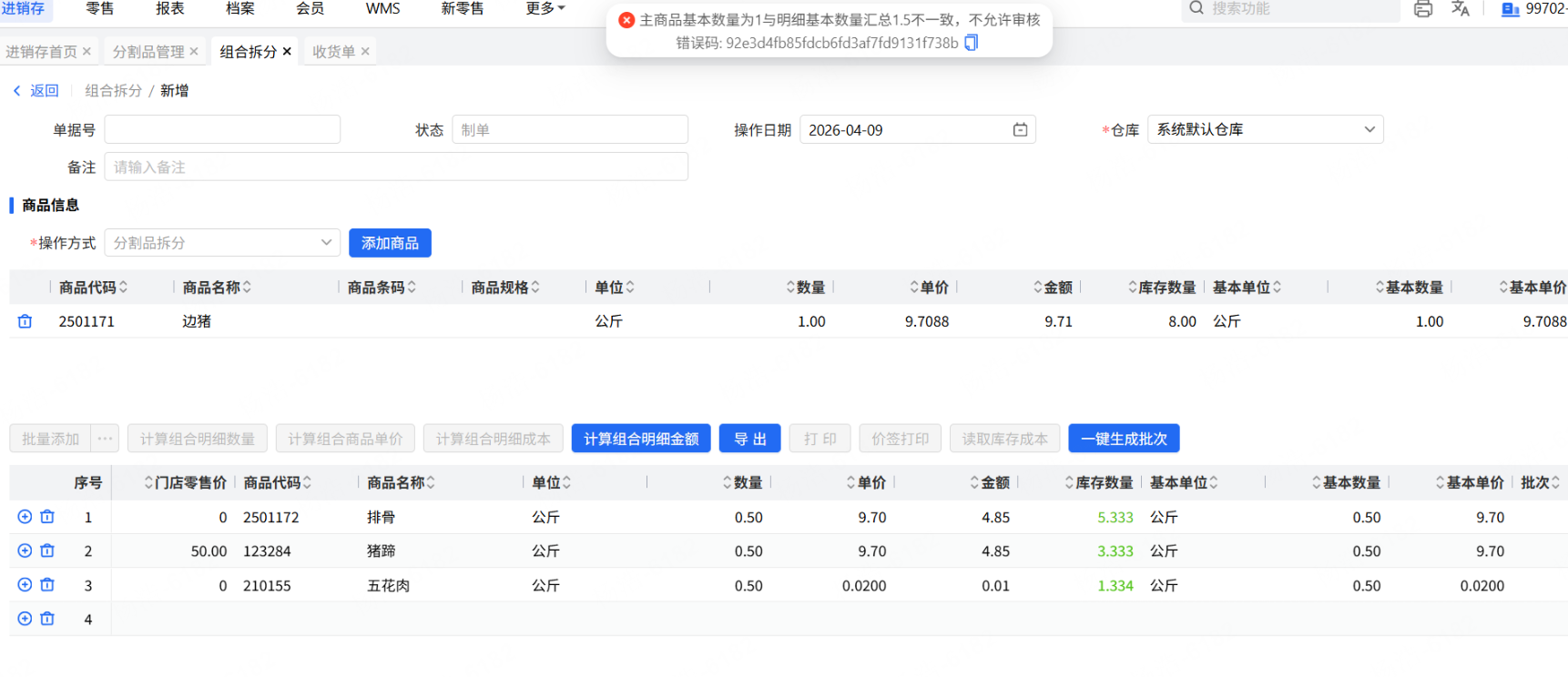Image resolution: width=1568 pixels, height=677 pixels.
Task: Click the 备注 input field
Action: click(396, 167)
